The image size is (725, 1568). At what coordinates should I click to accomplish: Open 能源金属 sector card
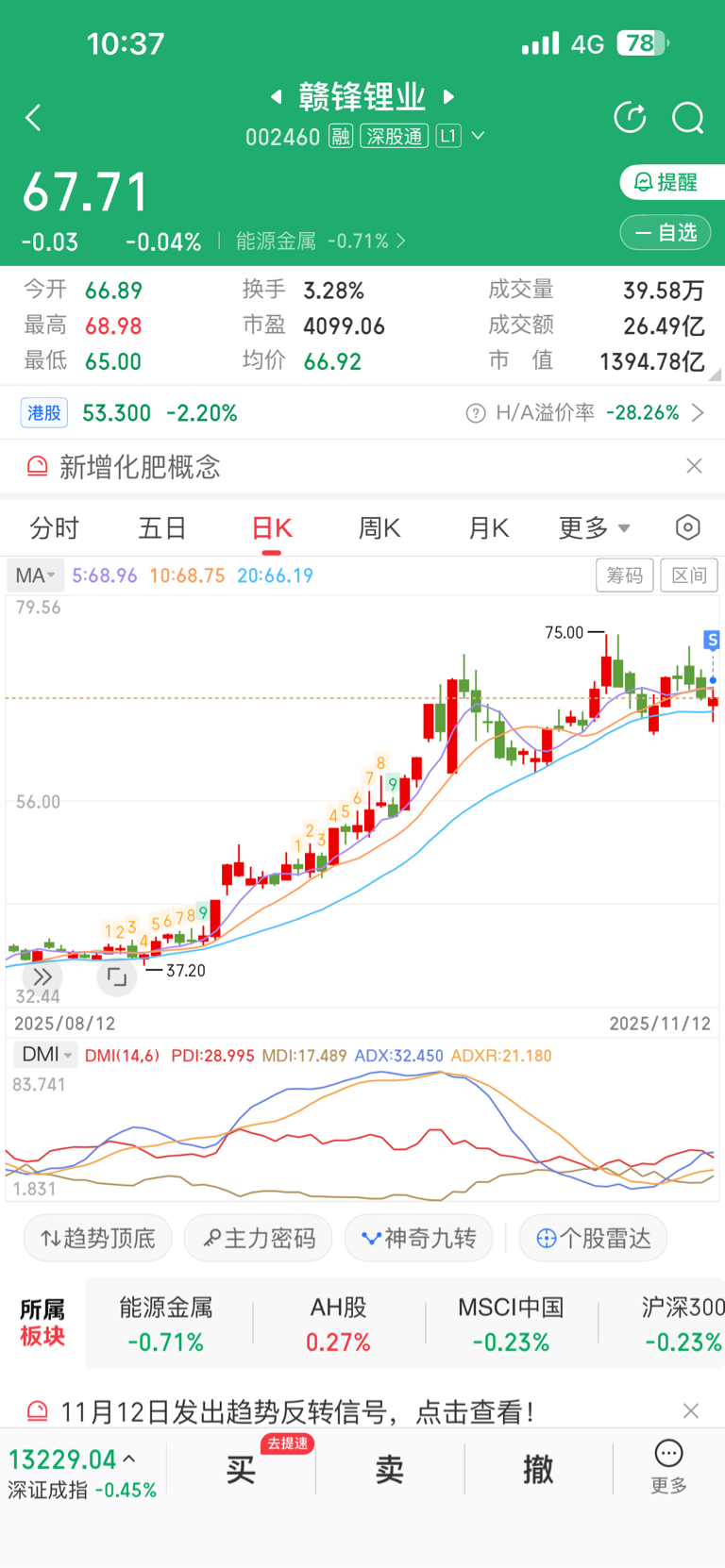pos(166,1324)
